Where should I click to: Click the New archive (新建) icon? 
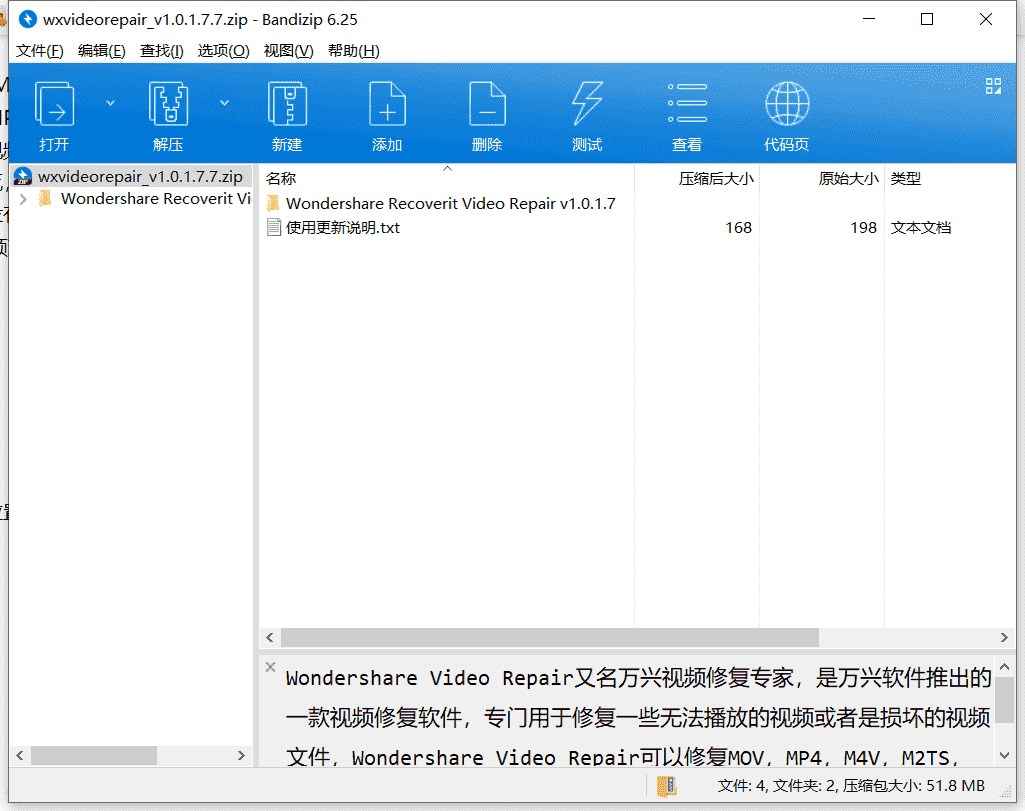tap(287, 103)
